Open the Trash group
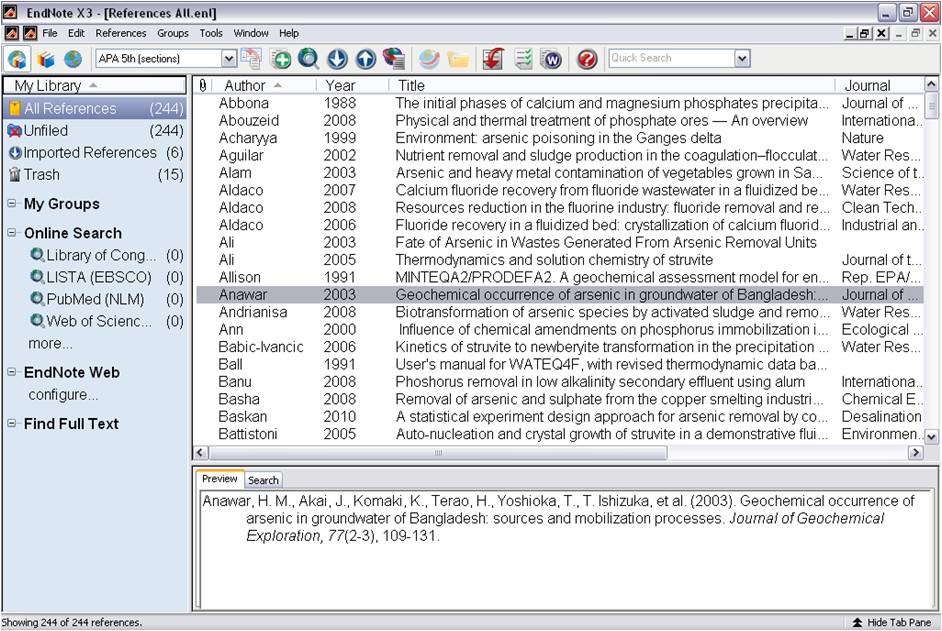This screenshot has height=631, width=942. point(94,174)
